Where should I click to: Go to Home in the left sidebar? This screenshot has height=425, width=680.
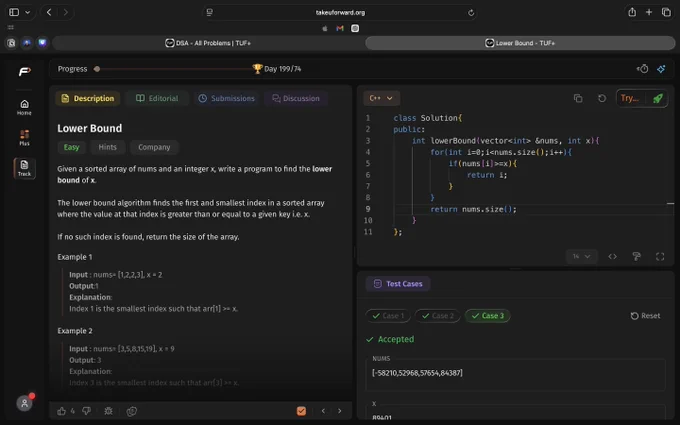click(24, 107)
